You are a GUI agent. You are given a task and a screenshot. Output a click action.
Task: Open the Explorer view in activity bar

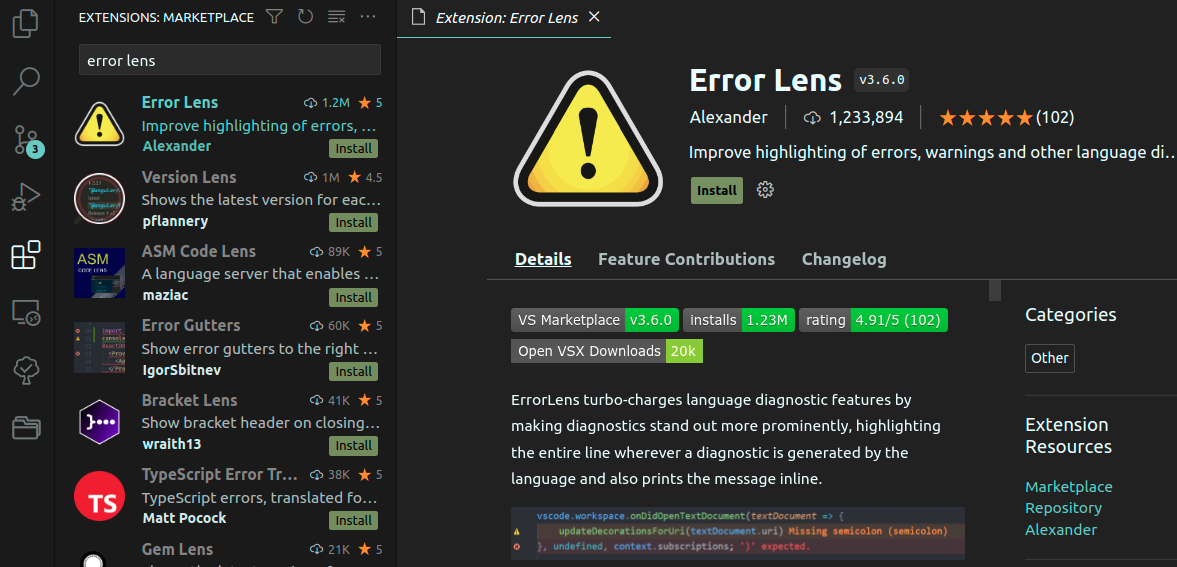(26, 23)
